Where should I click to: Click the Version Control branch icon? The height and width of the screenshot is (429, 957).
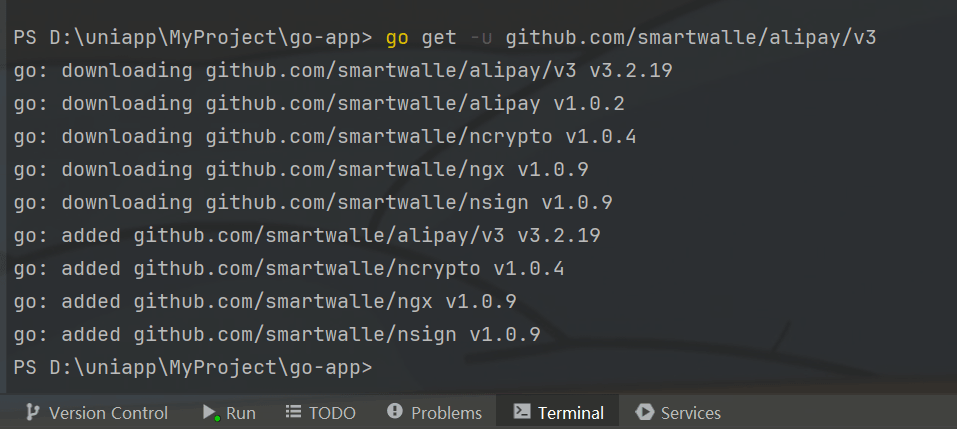(x=33, y=412)
